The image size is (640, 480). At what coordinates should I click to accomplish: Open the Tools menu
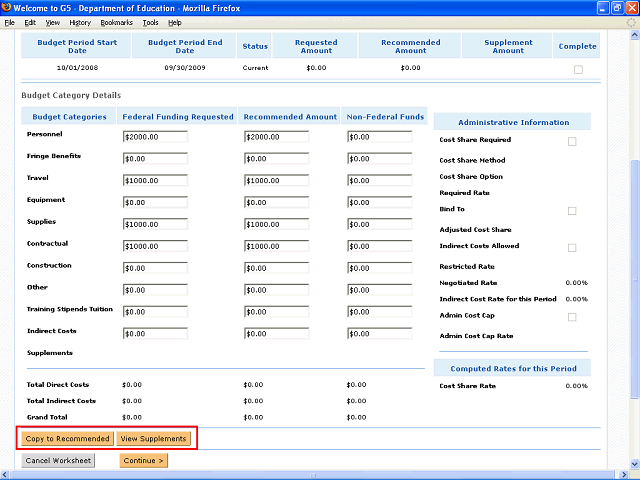coord(150,22)
